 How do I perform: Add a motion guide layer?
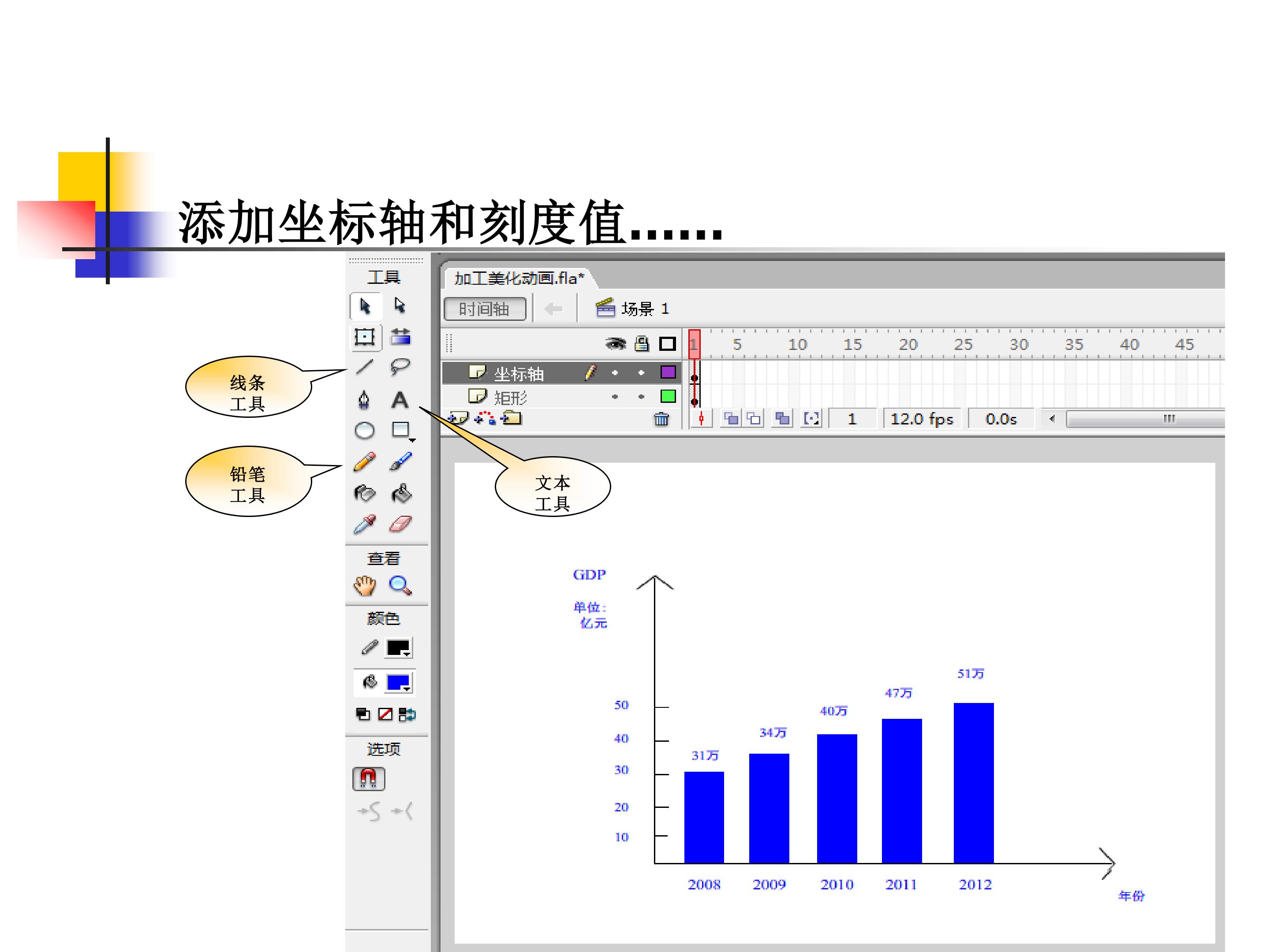tap(485, 418)
